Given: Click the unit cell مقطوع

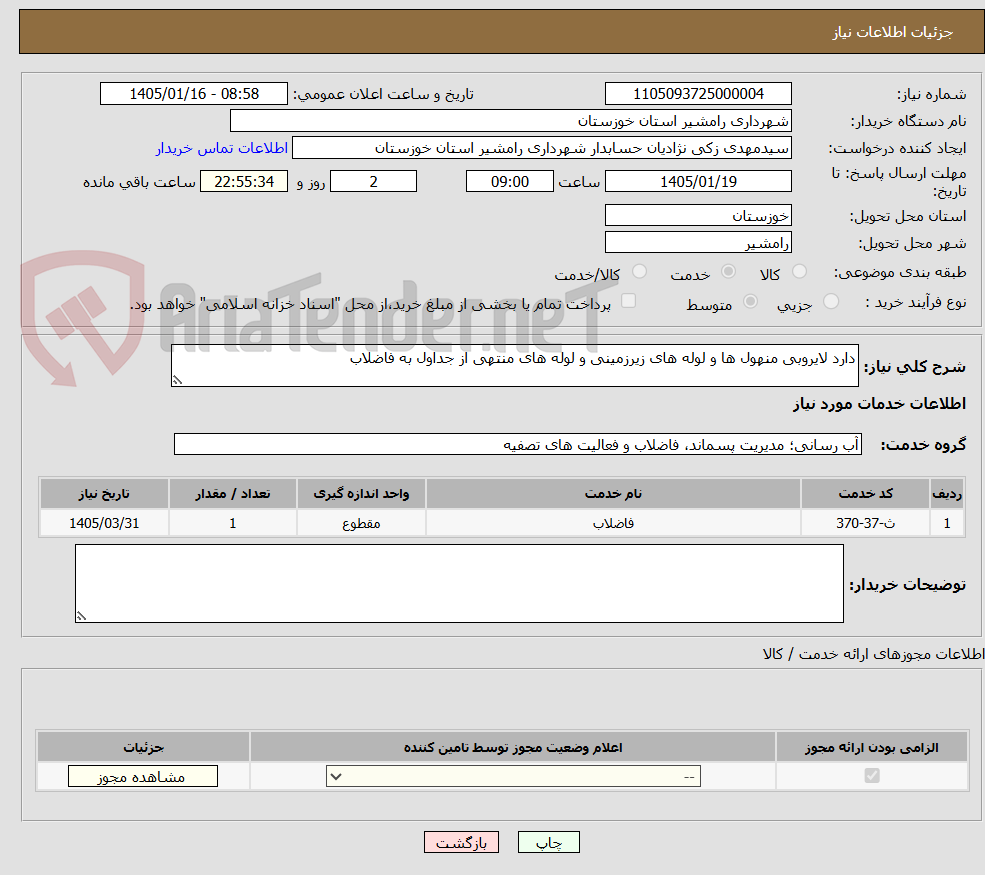Looking at the screenshot, I should pyautogui.click(x=361, y=523).
